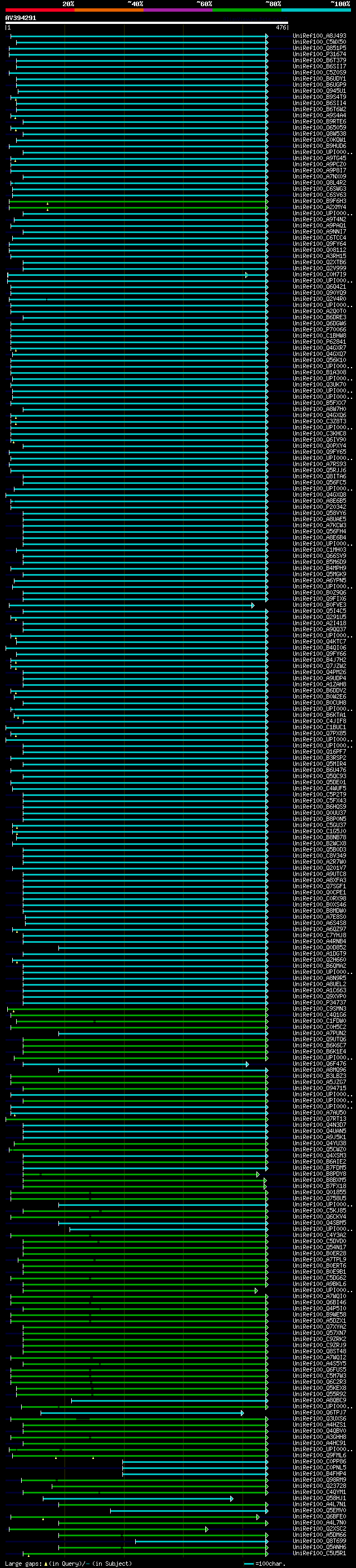Select hit label UniRef100_C3KHC8
Screen dimensions: 356x1568
(319, 433)
